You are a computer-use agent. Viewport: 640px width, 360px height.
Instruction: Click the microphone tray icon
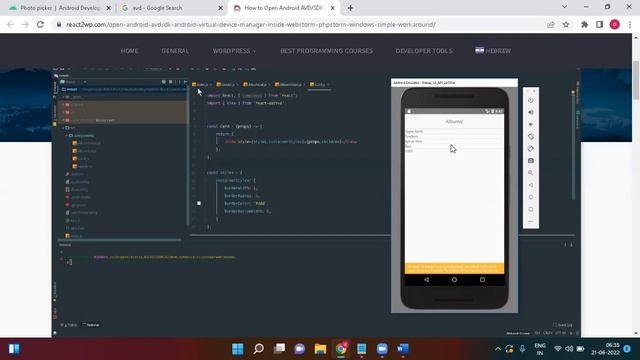(x=522, y=349)
